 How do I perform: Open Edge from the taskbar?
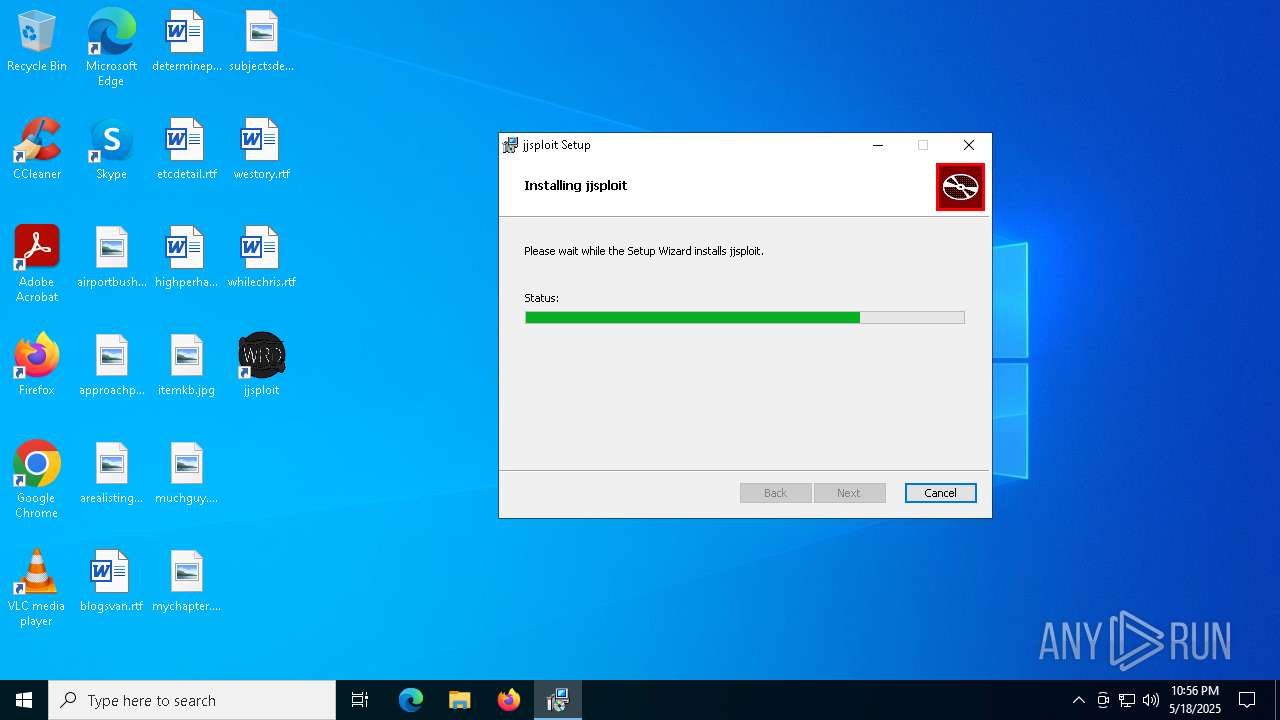tap(411, 700)
